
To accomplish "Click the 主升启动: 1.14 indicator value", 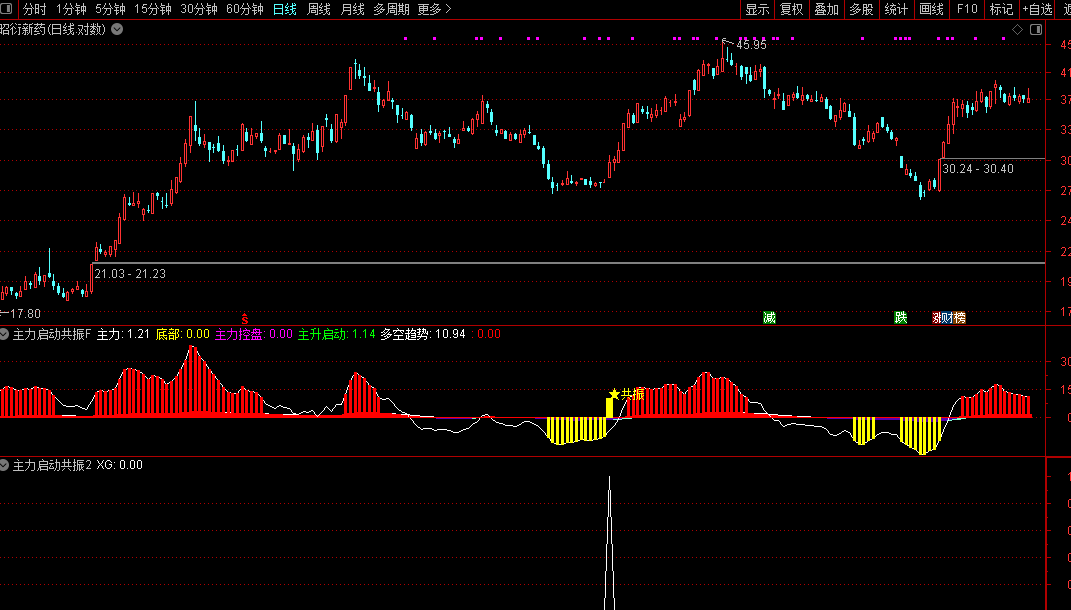I will [x=337, y=334].
